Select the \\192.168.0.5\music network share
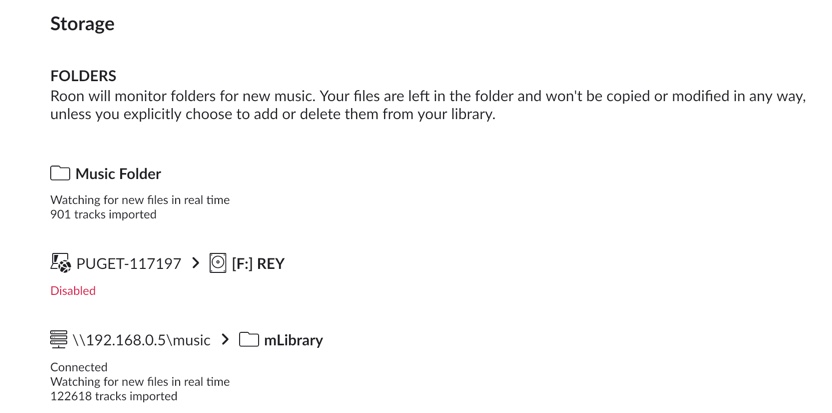The image size is (832, 413). tap(141, 340)
